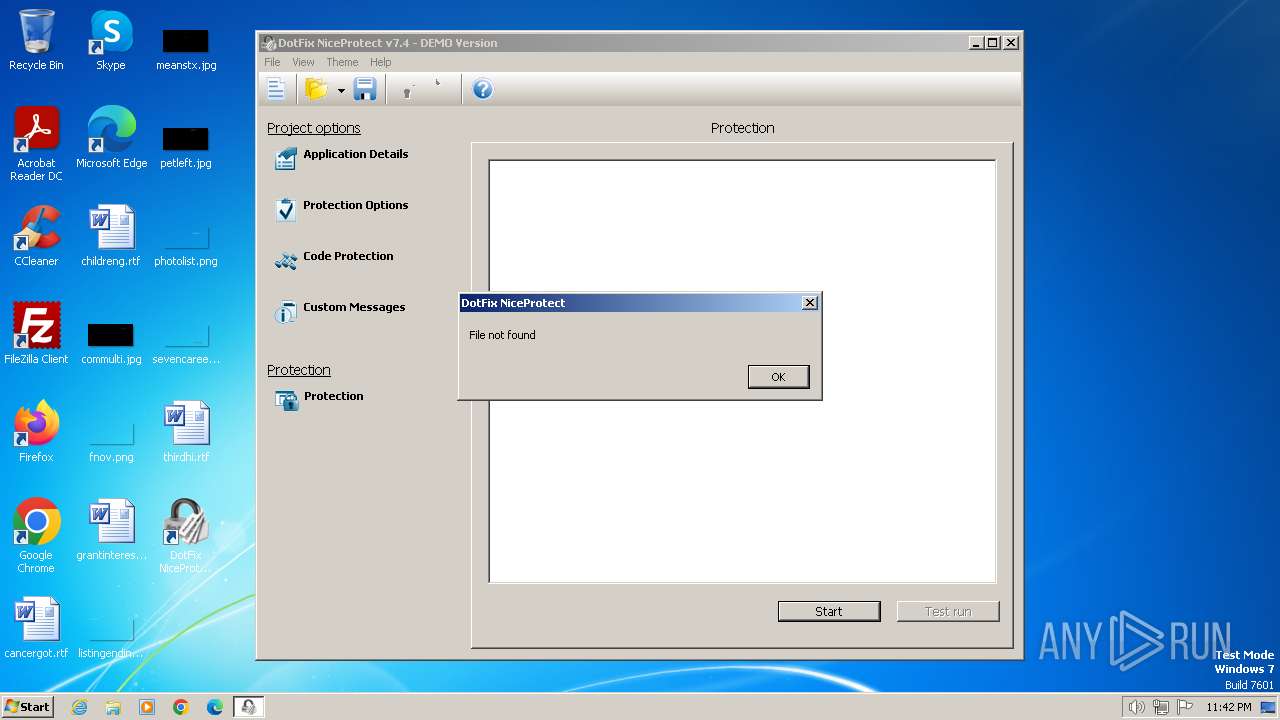
Task: Select photolist.png desktop file
Action: 186,244
